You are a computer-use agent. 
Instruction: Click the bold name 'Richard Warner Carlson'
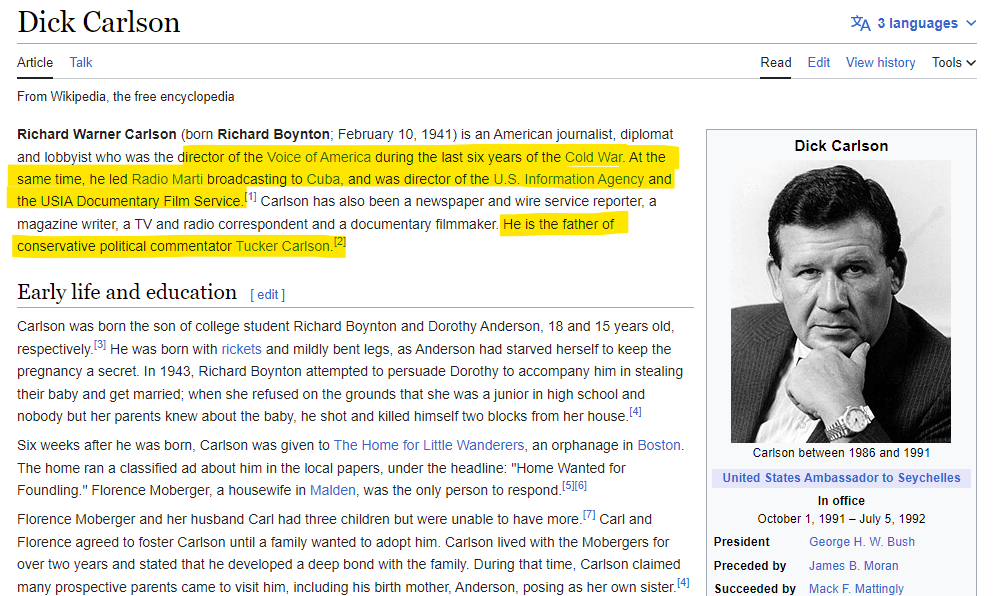pos(97,134)
